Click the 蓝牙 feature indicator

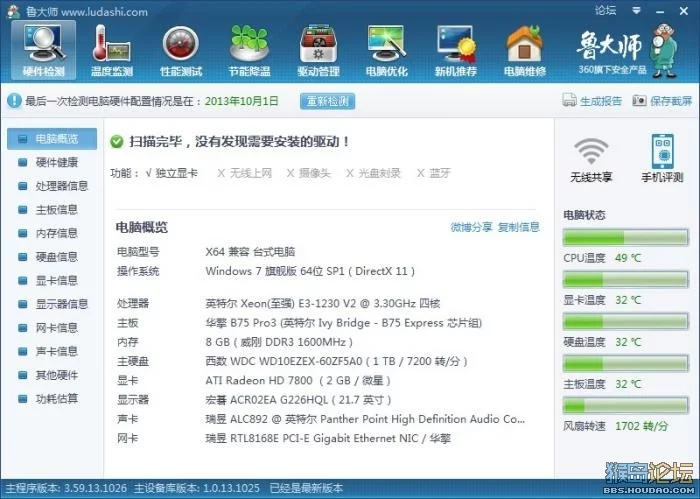[x=433, y=173]
